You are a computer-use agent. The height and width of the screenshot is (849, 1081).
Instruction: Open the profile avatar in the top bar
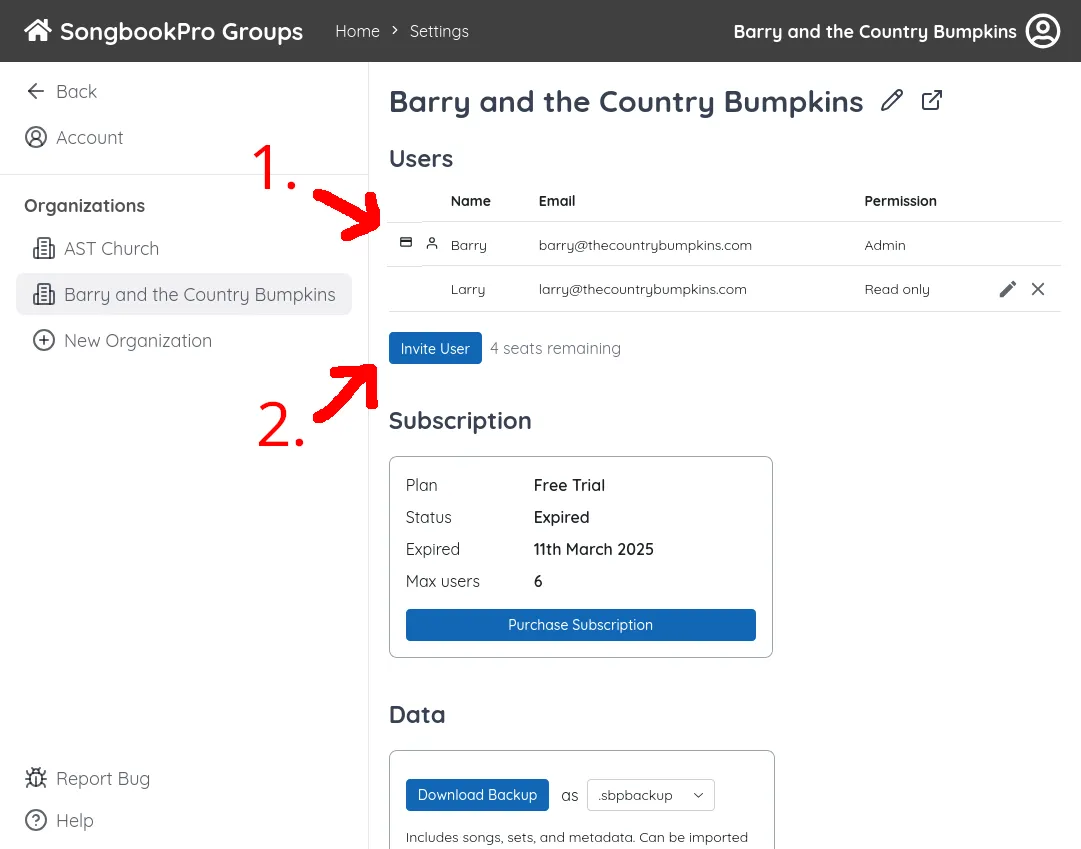1043,31
